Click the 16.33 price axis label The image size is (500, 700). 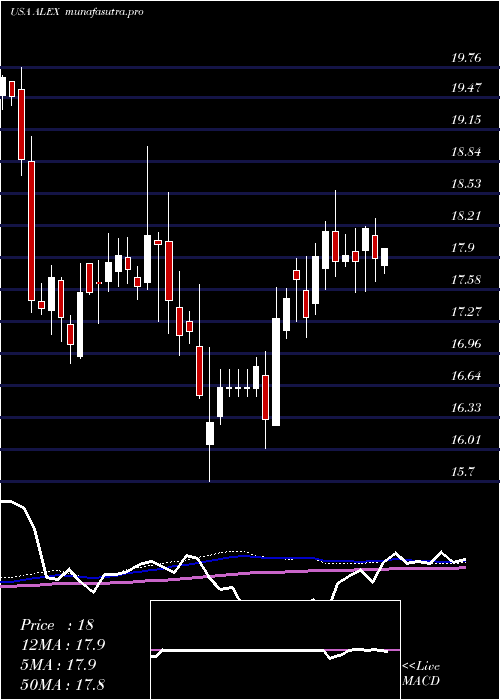tap(467, 408)
